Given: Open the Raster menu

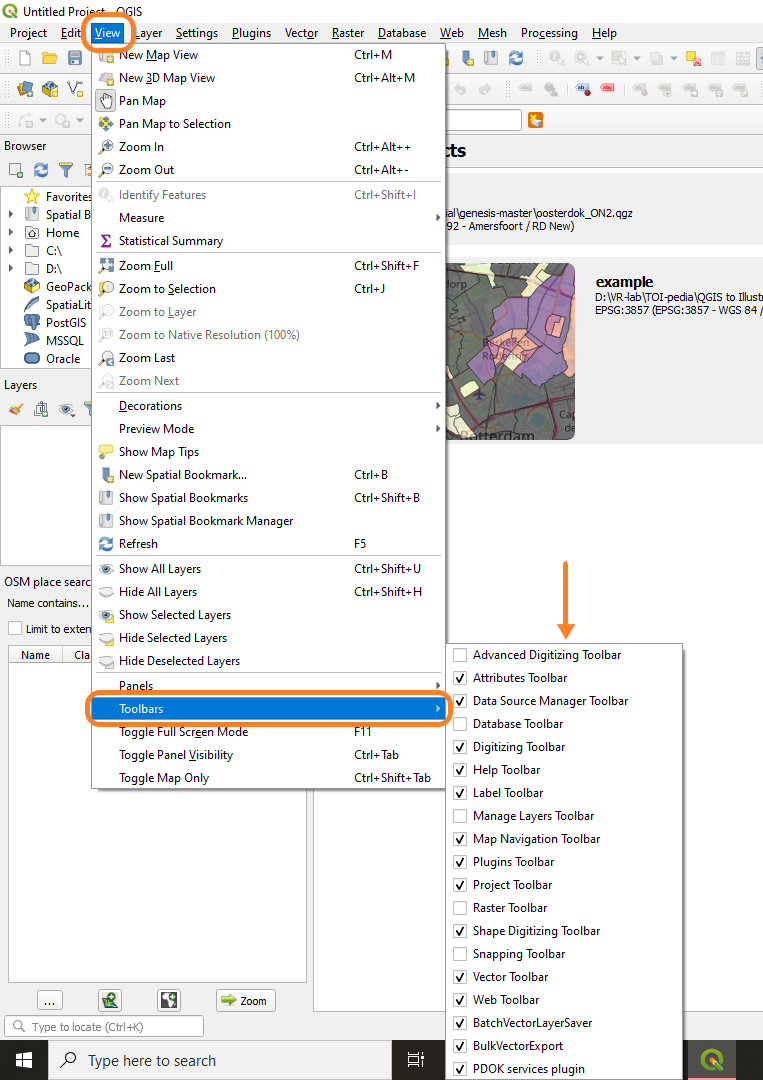Looking at the screenshot, I should pyautogui.click(x=348, y=33).
